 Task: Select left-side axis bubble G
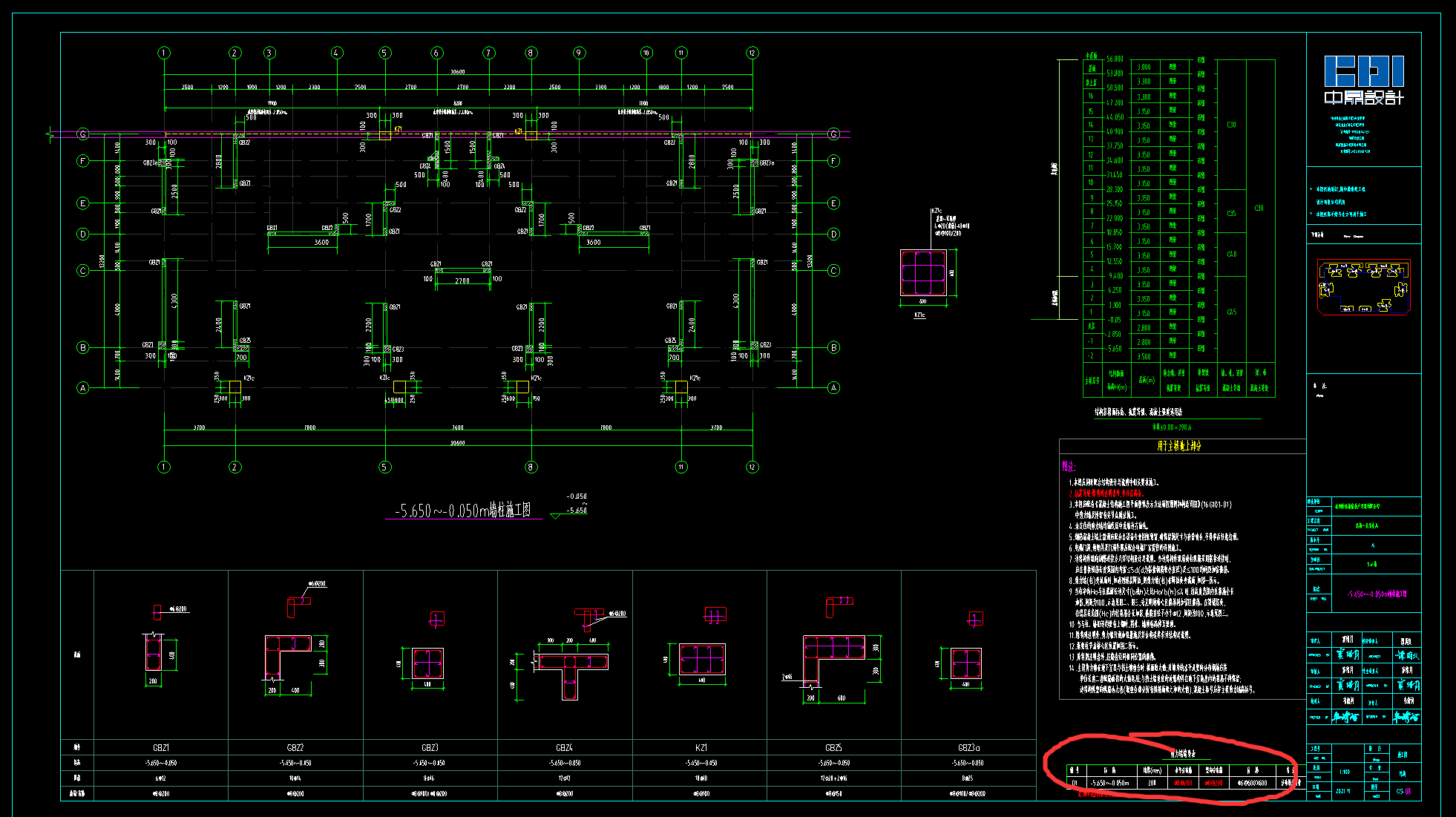coord(83,134)
